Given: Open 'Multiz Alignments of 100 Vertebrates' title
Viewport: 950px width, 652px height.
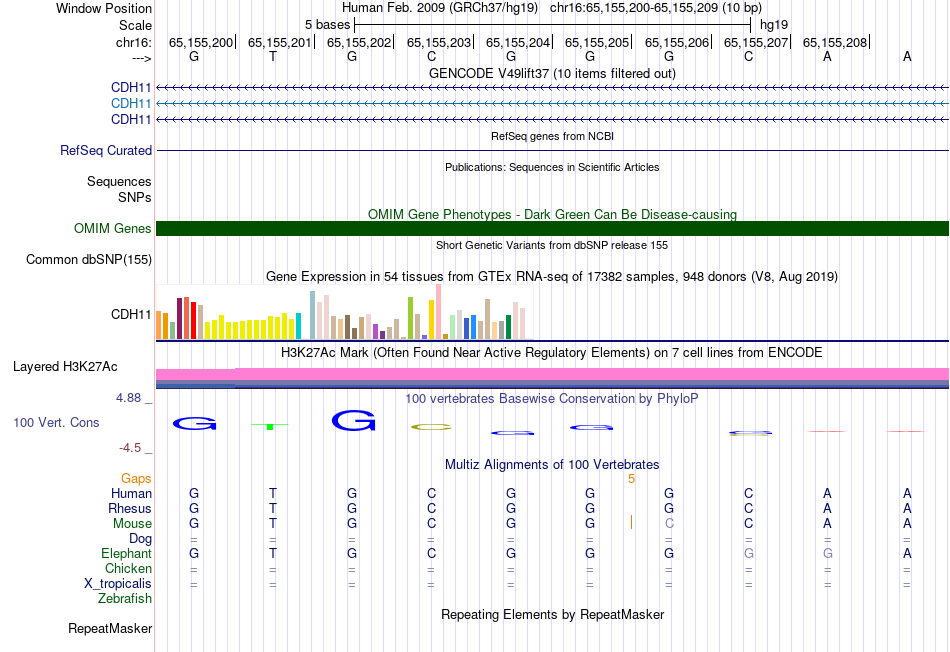Looking at the screenshot, I should pyautogui.click(x=552, y=465).
